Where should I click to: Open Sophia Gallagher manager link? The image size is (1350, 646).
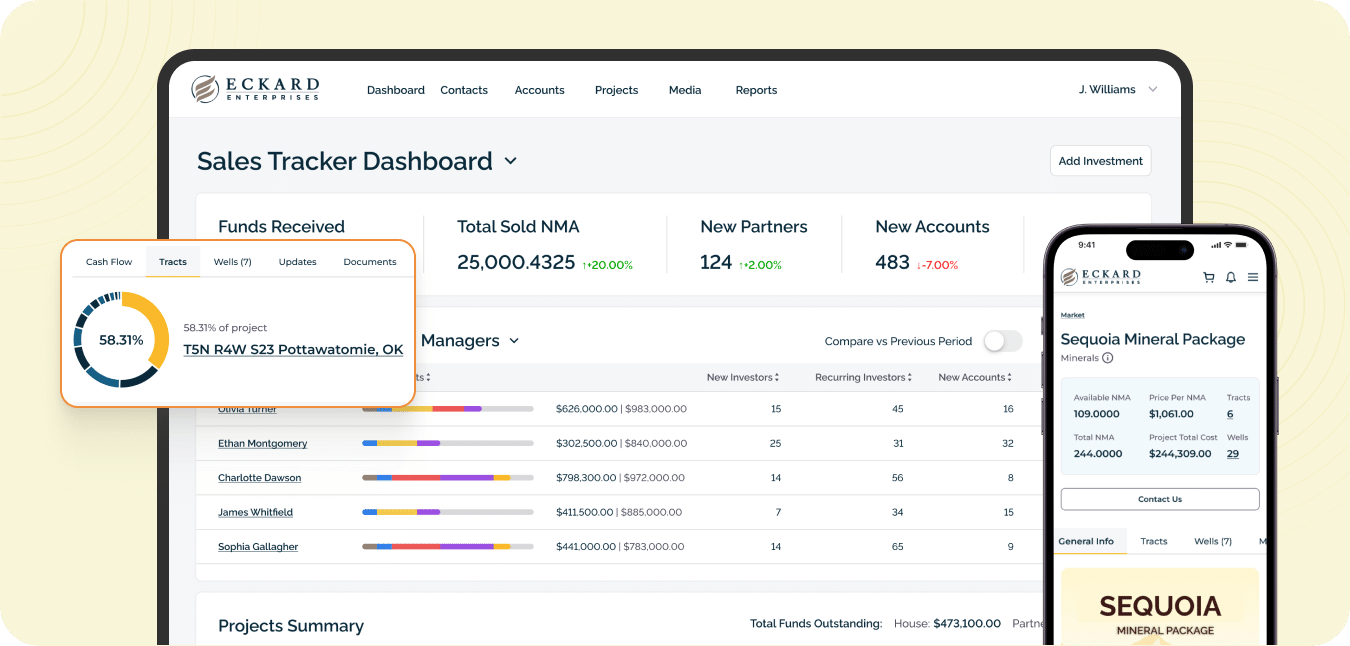[258, 547]
